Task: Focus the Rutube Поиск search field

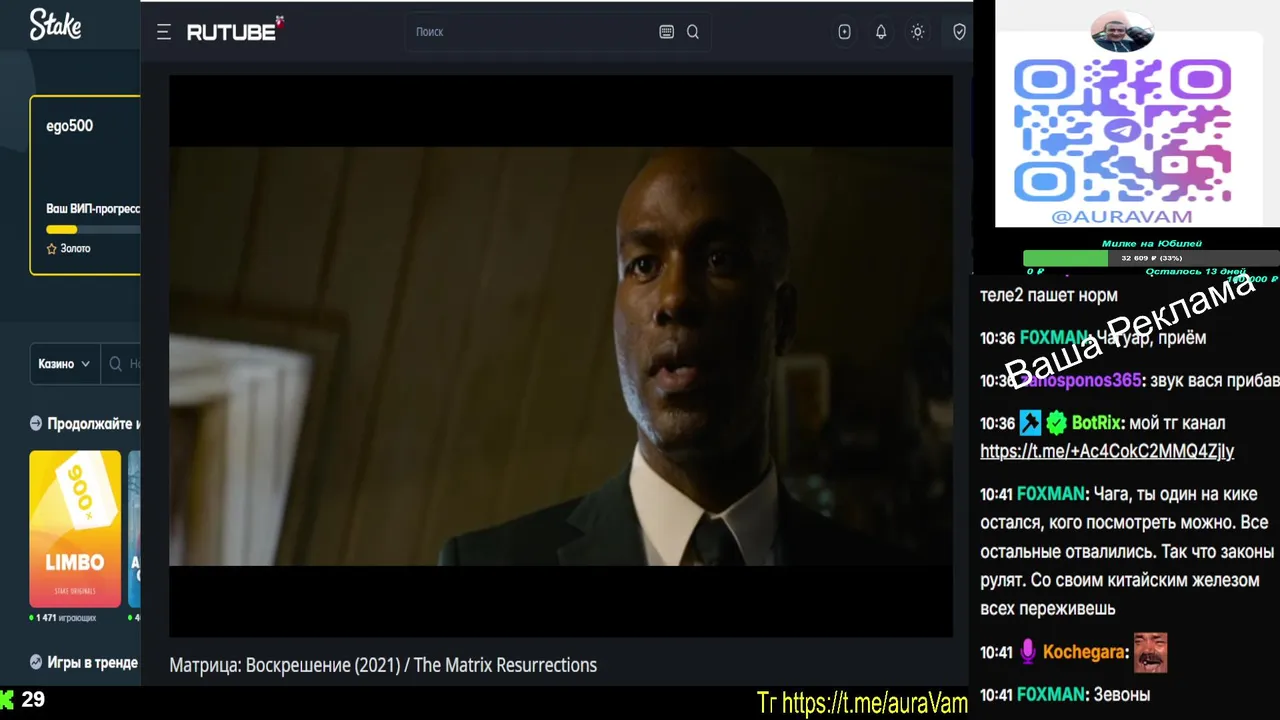Action: (530, 32)
